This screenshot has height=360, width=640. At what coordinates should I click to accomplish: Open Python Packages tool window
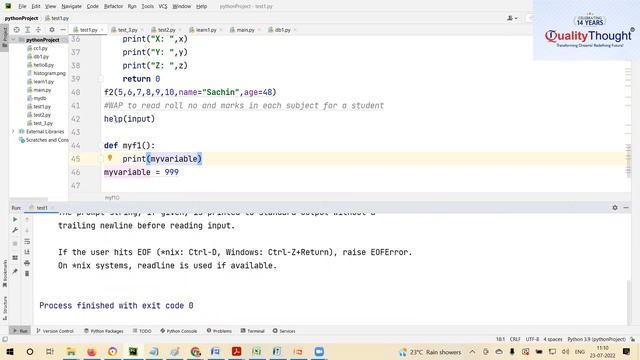(x=104, y=331)
